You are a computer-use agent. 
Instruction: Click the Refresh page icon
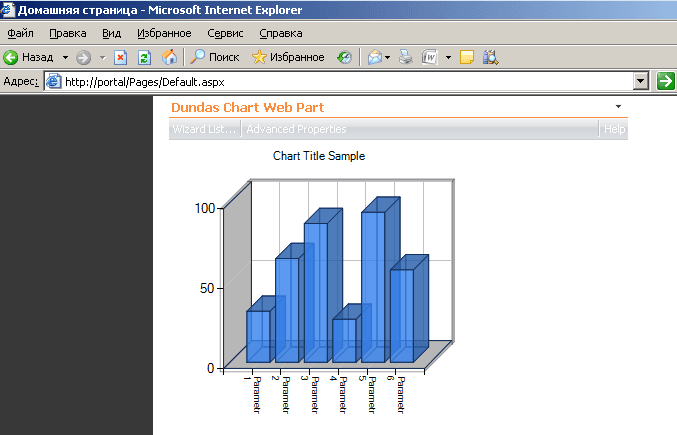tap(144, 57)
